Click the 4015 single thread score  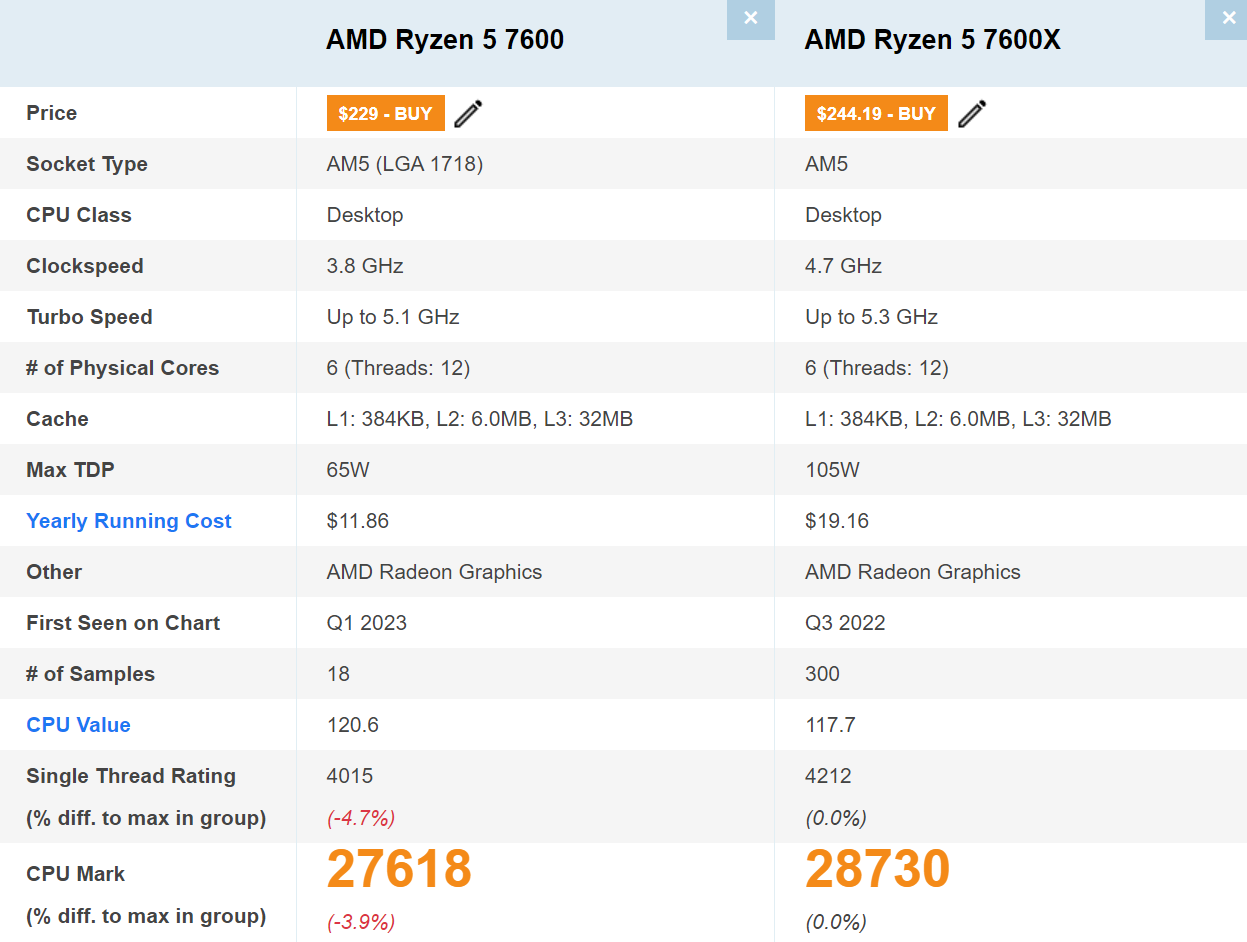(x=350, y=776)
